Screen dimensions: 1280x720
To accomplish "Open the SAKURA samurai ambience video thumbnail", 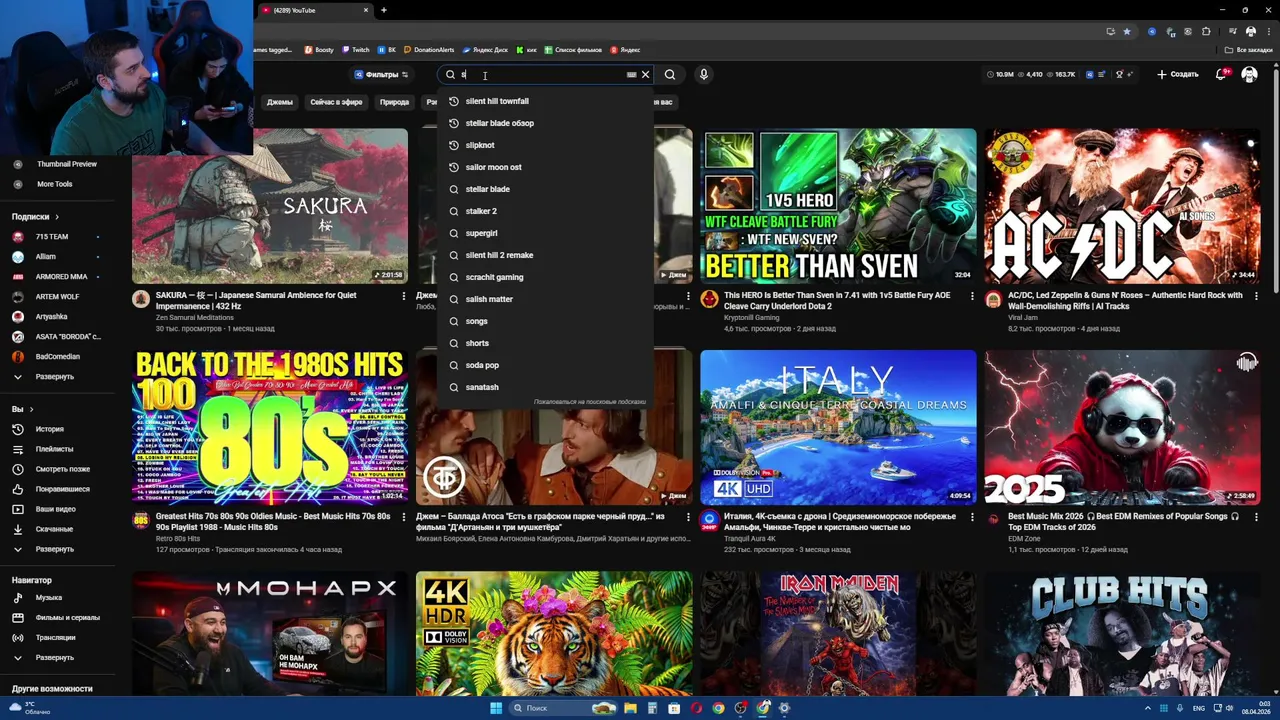I will [270, 206].
